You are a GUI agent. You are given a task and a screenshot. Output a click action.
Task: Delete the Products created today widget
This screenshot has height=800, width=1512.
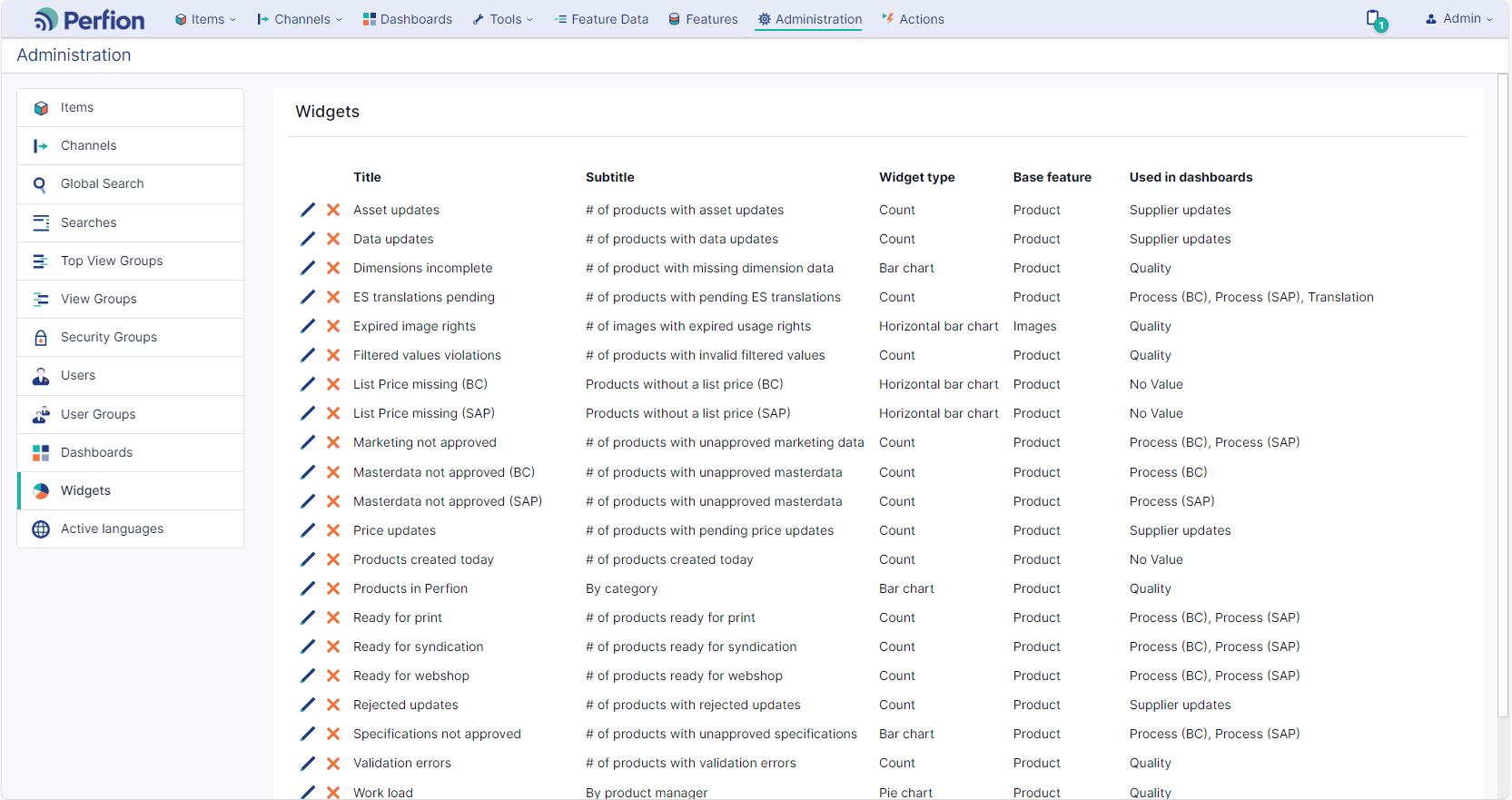[x=333, y=559]
